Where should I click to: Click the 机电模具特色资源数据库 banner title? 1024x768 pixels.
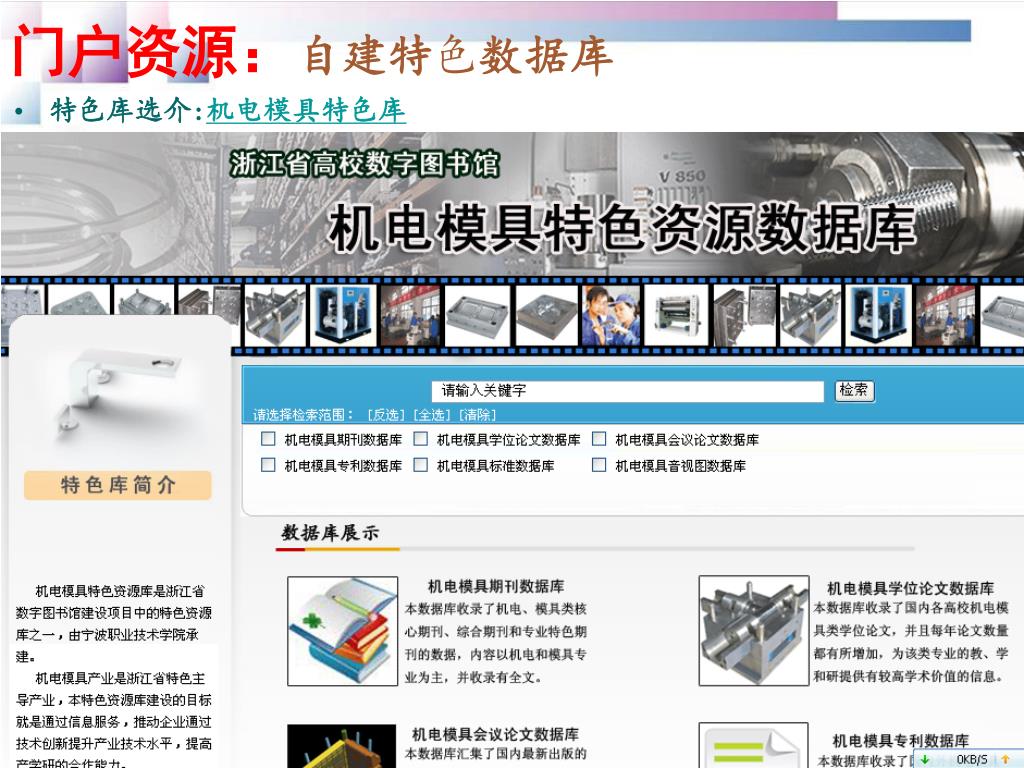tap(621, 228)
